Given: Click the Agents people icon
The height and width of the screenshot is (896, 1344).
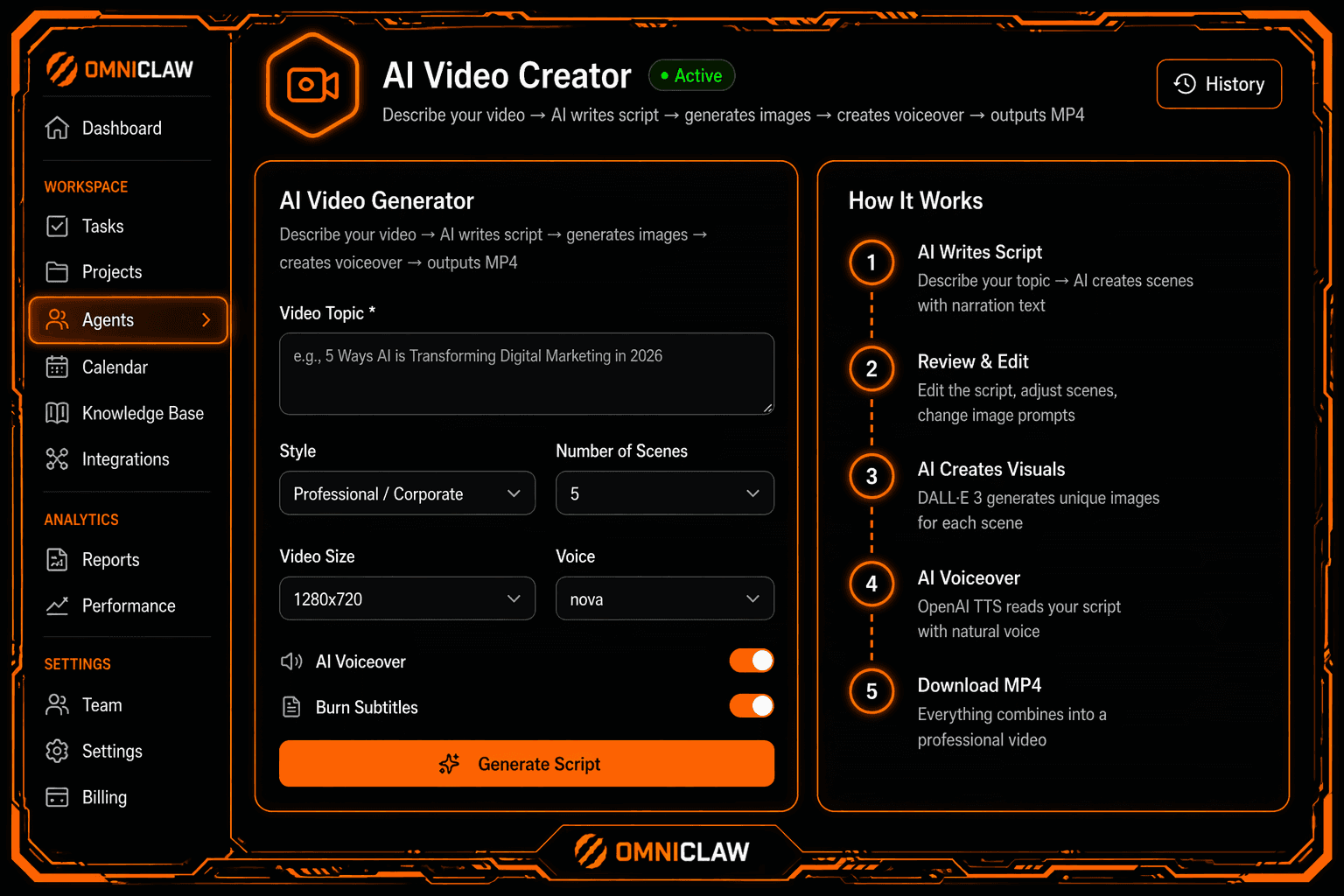Looking at the screenshot, I should (57, 320).
